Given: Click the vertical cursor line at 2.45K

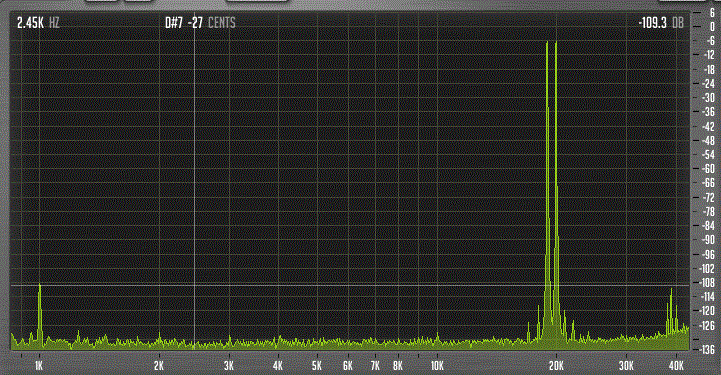Looking at the screenshot, I should pyautogui.click(x=195, y=184).
